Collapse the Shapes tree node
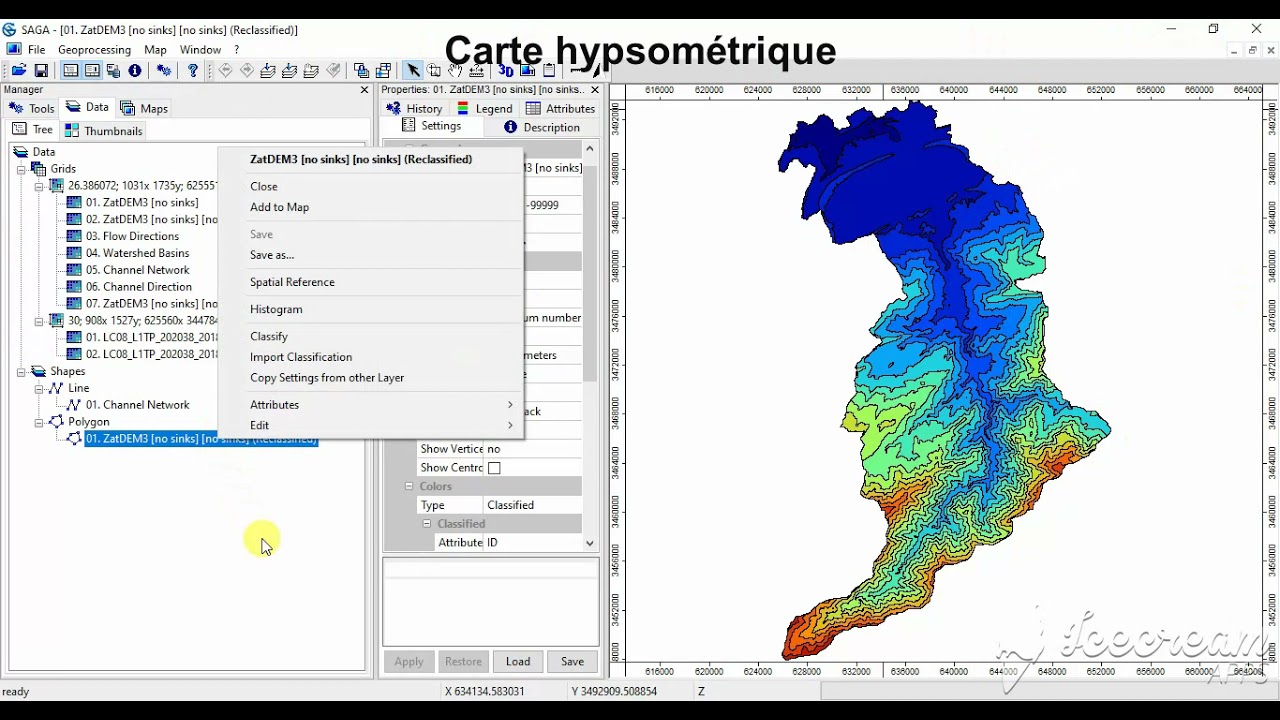The height and width of the screenshot is (720, 1280). pos(21,372)
